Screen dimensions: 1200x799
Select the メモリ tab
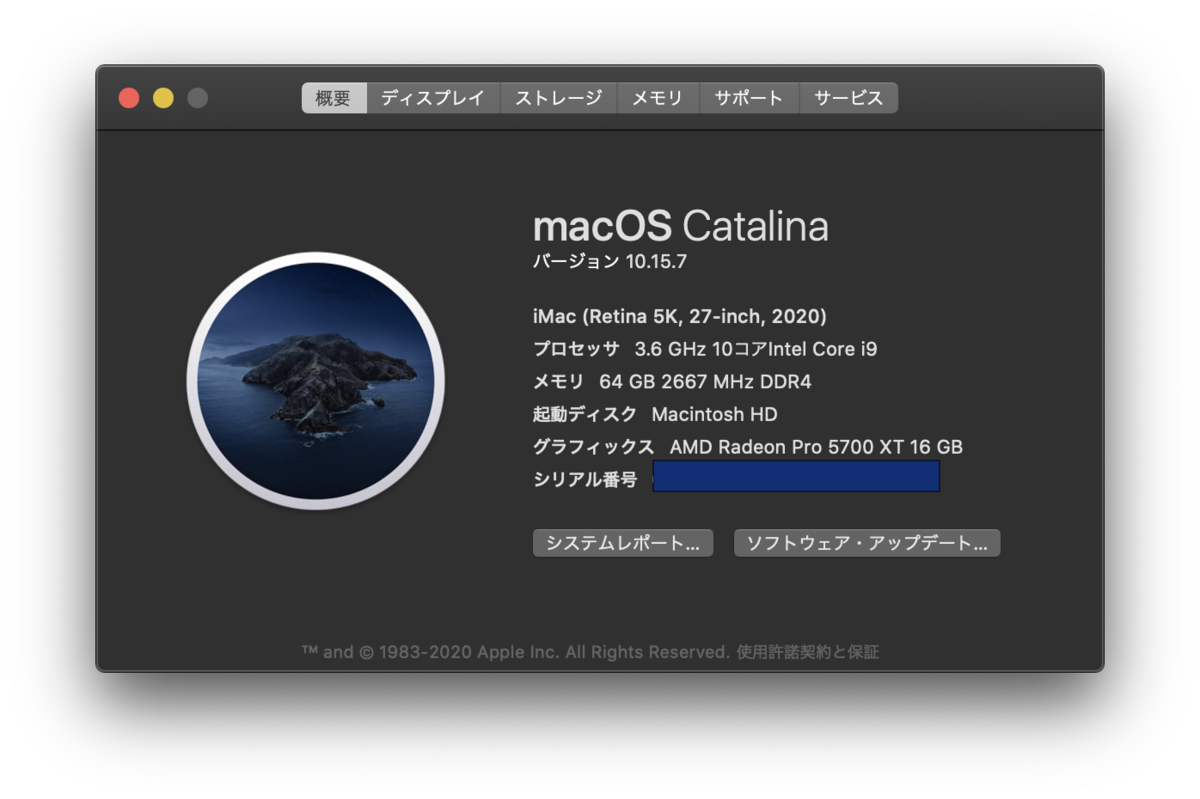point(658,98)
